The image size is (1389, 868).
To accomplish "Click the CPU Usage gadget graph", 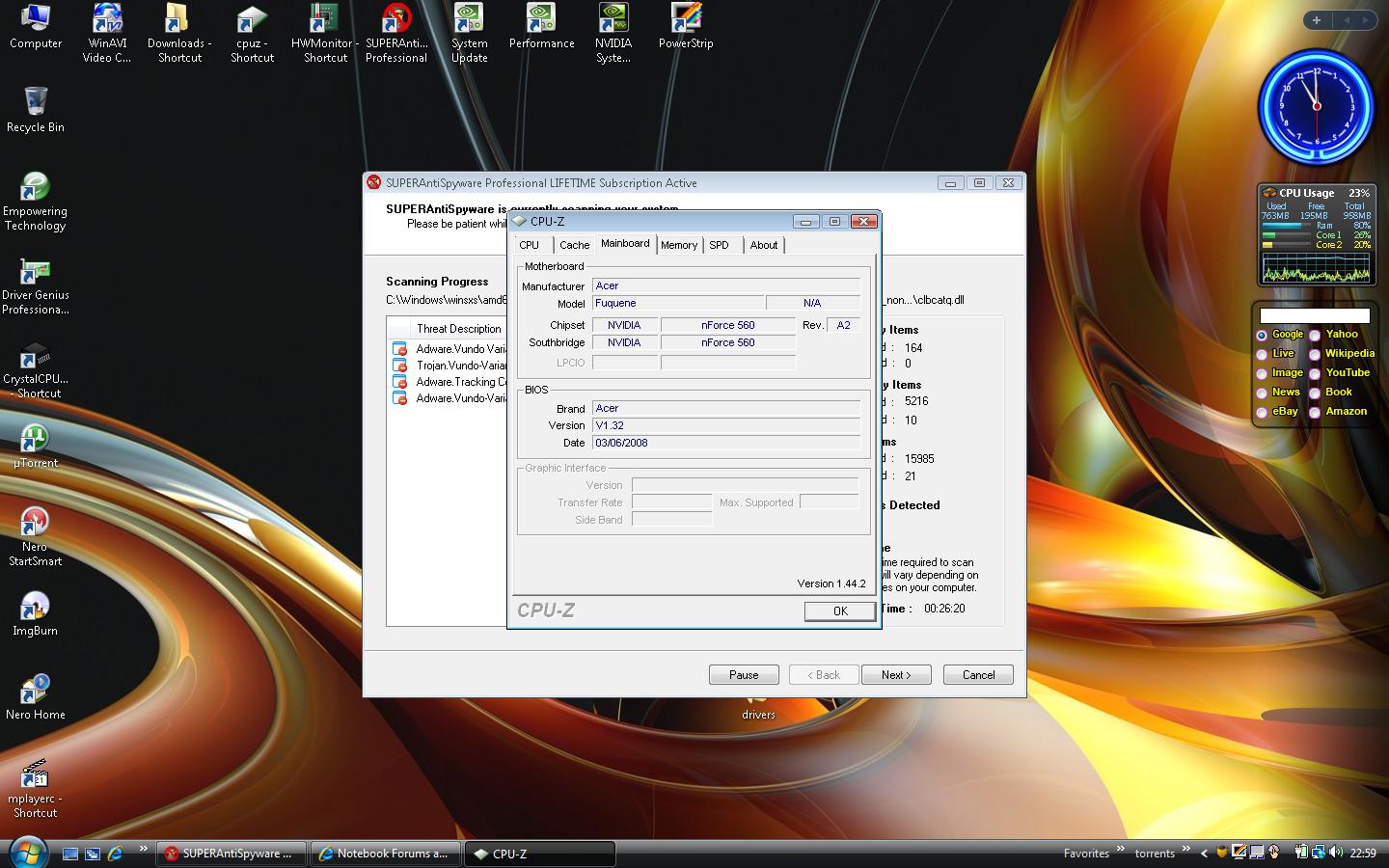I will click(x=1316, y=269).
